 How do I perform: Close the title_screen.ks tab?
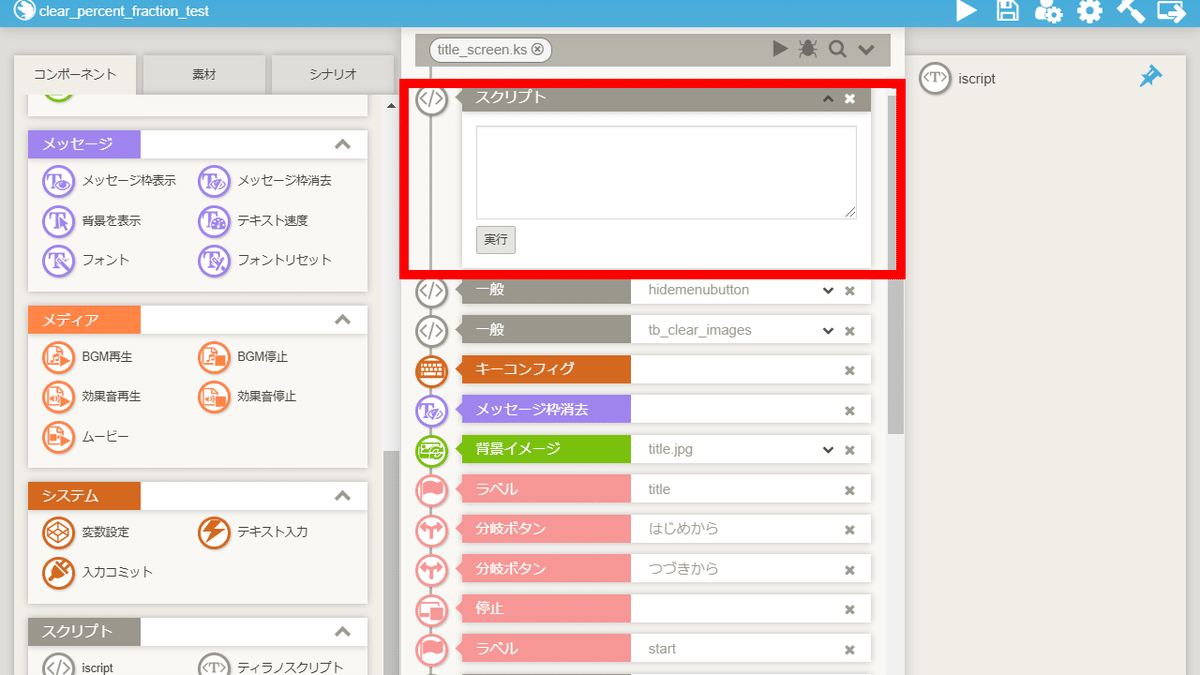[x=538, y=49]
